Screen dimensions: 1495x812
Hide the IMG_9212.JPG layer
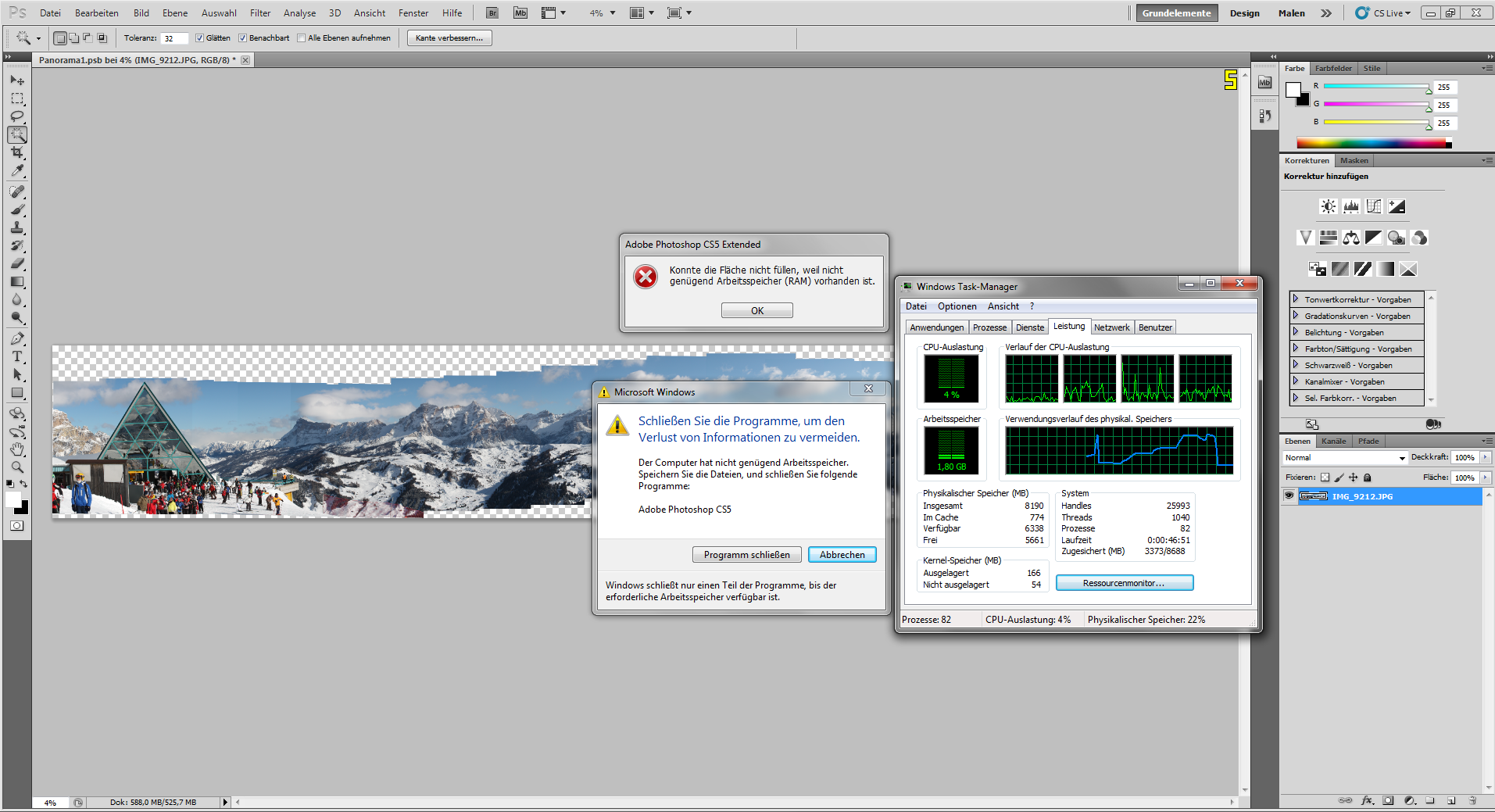click(1289, 495)
